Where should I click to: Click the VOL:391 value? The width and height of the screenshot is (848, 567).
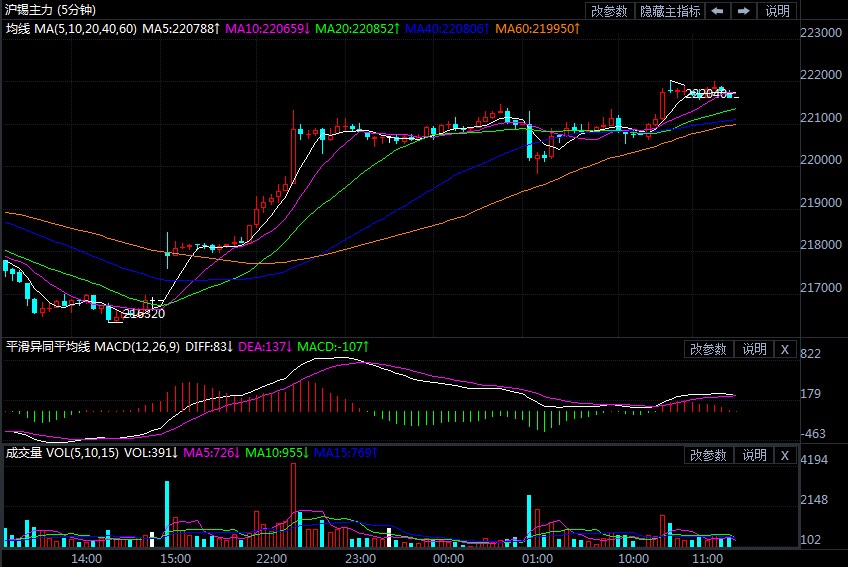151,453
